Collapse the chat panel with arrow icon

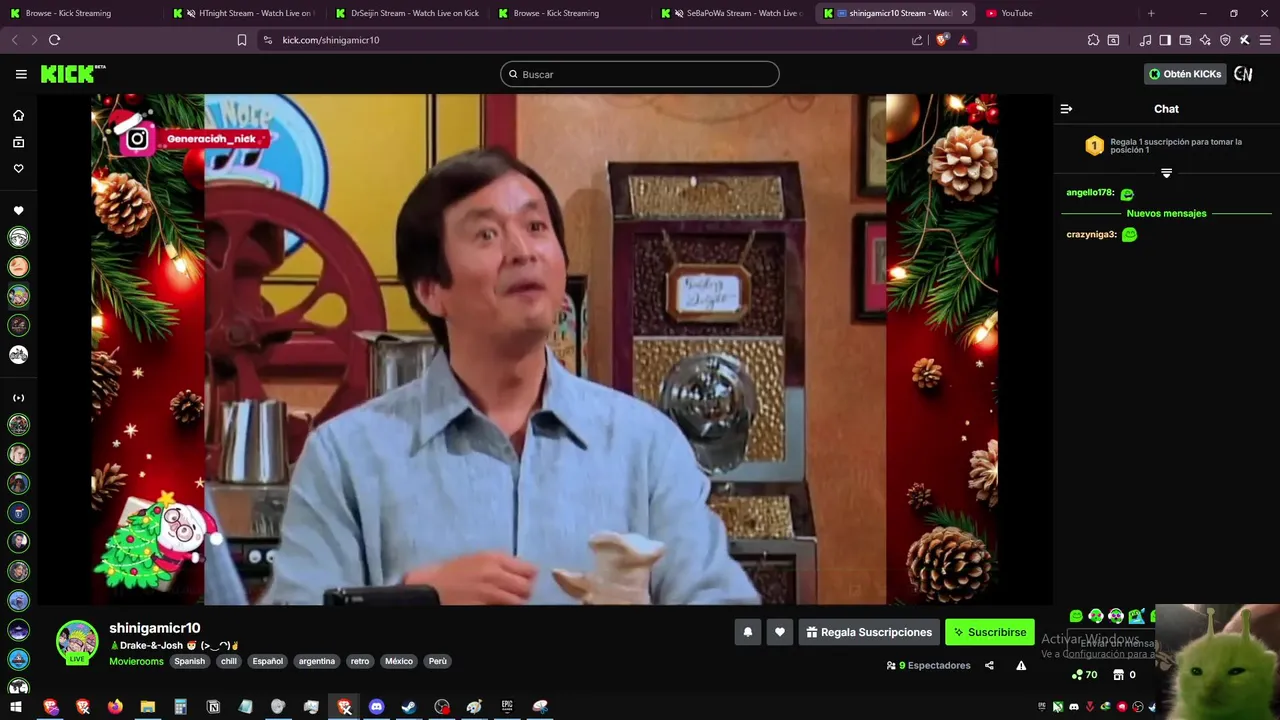(1066, 109)
